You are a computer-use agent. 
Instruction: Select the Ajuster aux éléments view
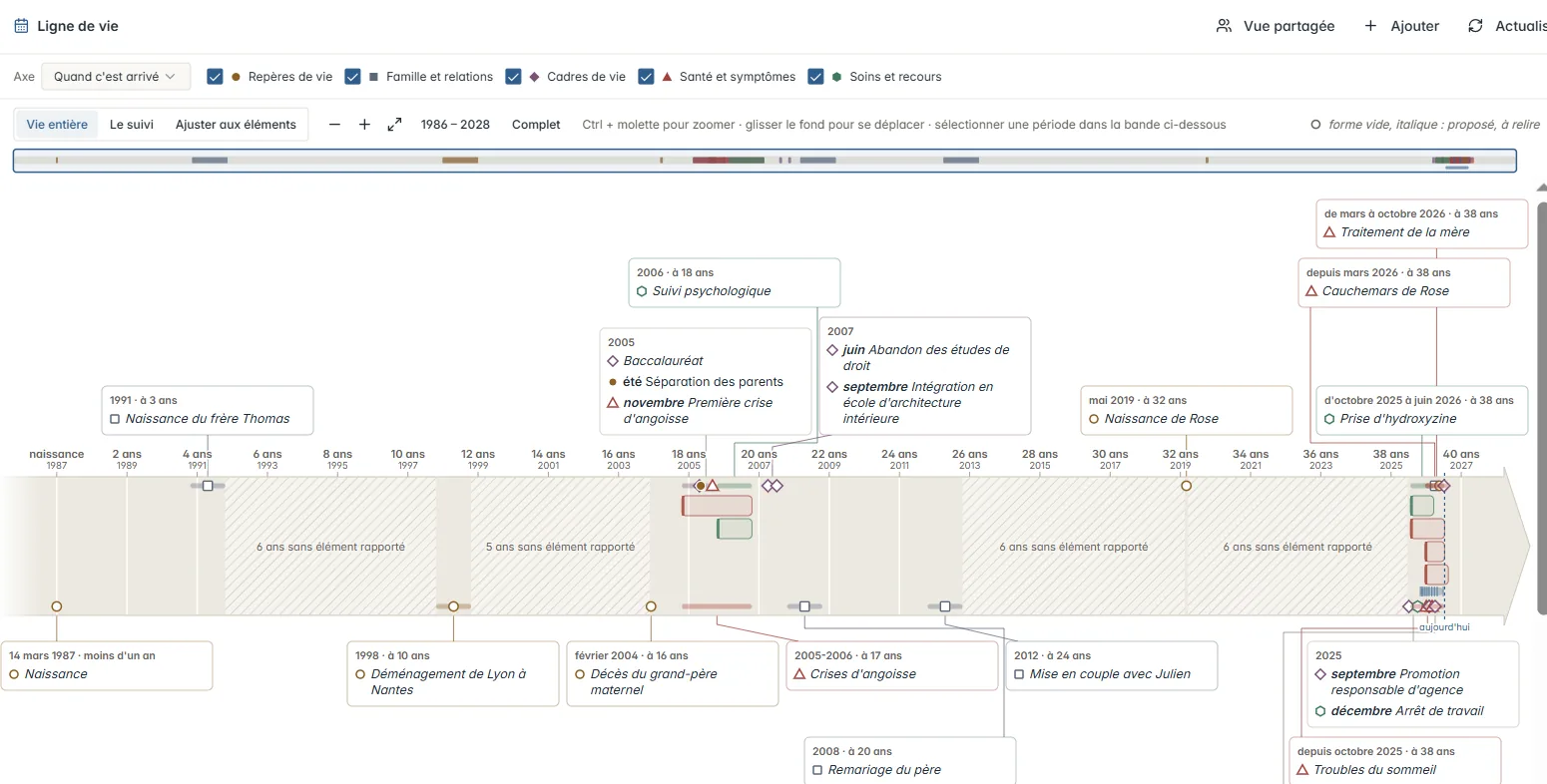[x=236, y=125]
